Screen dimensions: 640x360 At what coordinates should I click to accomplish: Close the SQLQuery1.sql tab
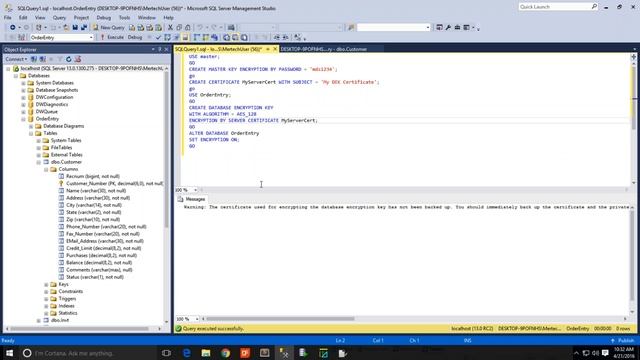275,49
